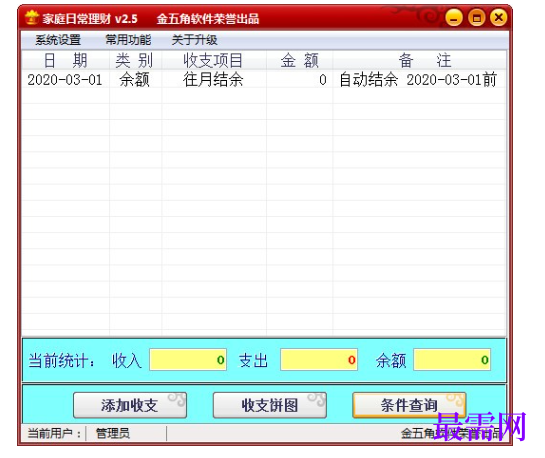Click the 收支项目 column header
This screenshot has width=545, height=458.
214,60
